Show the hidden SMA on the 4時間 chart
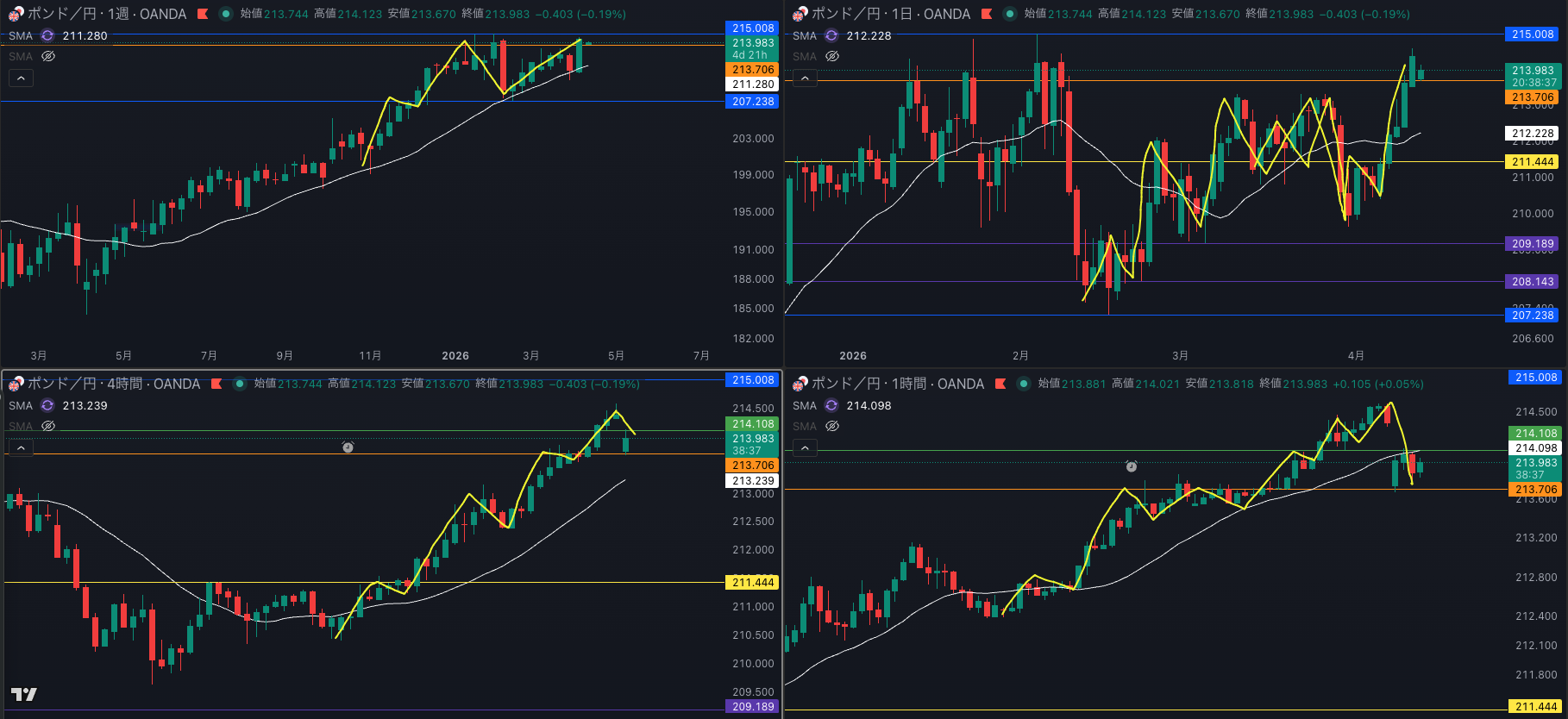This screenshot has height=719, width=1568. tap(48, 426)
